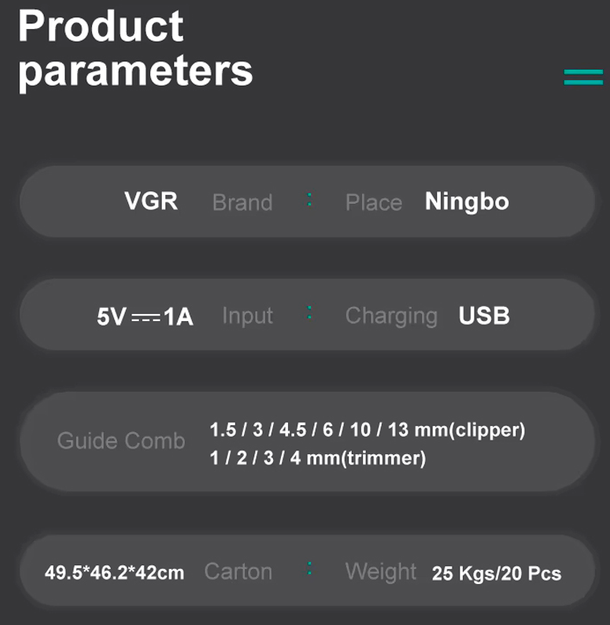The height and width of the screenshot is (625, 610).
Task: Click the Input label
Action: 248,316
